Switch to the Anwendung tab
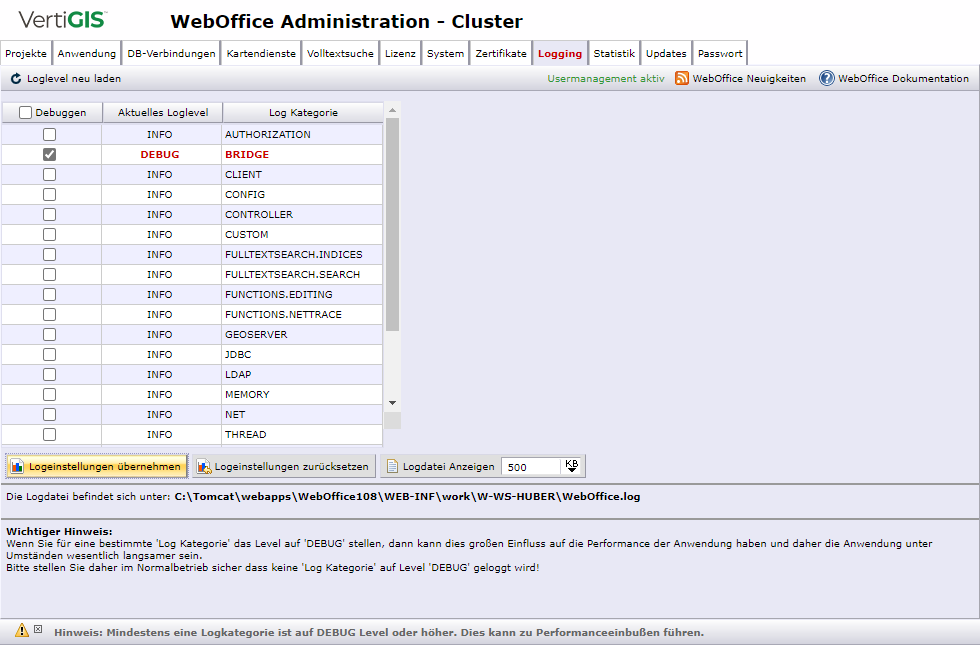 [87, 53]
